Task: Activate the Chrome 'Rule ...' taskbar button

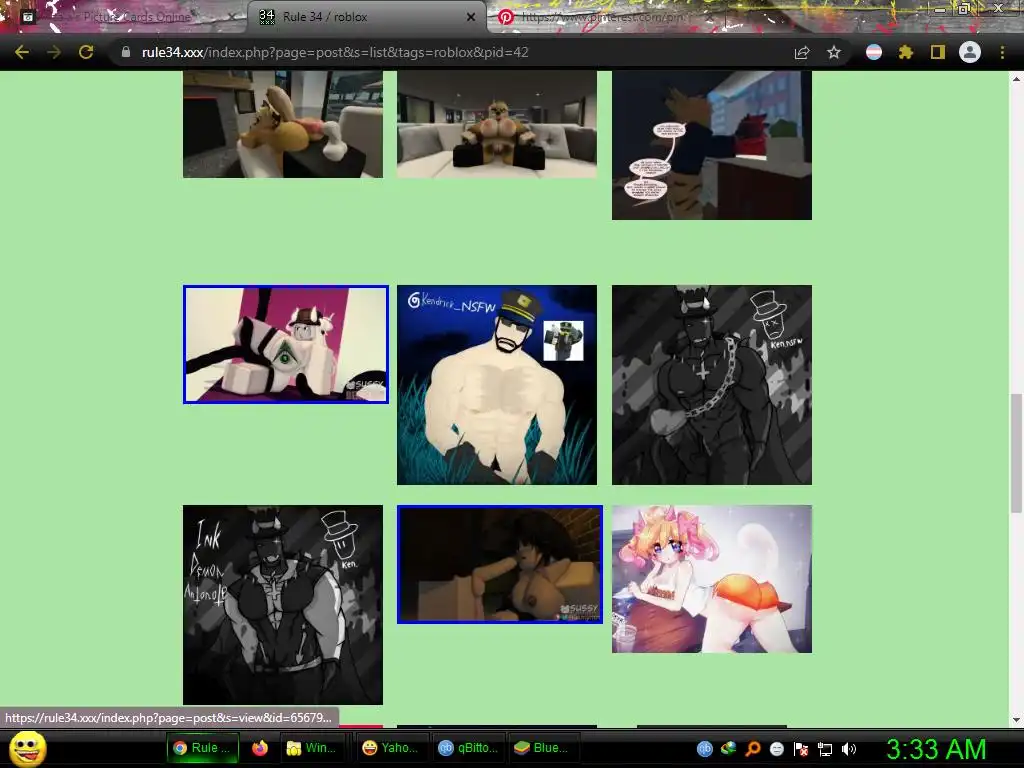Action: pos(203,748)
